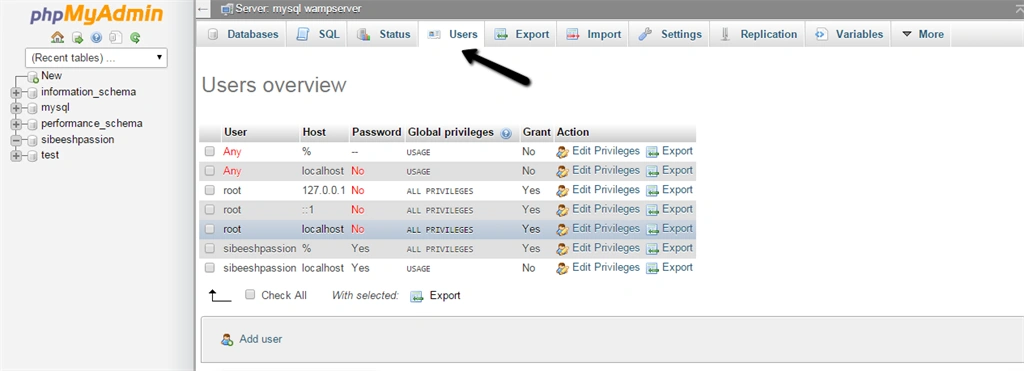1024x371 pixels.
Task: Select checkbox for sibeeshpassion localhost row
Action: (x=210, y=268)
